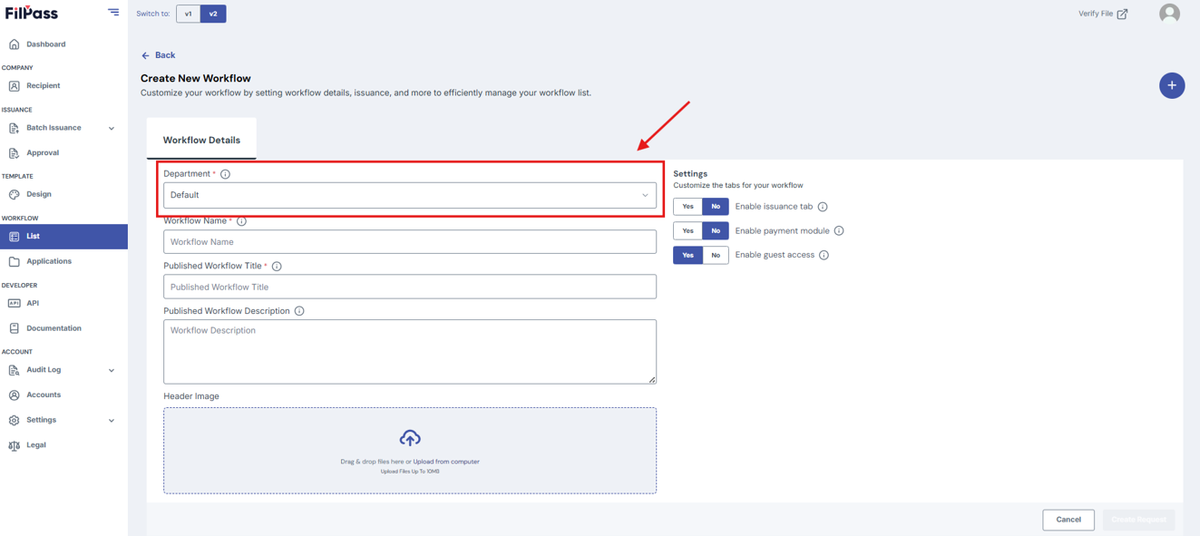Show Enable guest access info icon
Viewport: 1200px width, 536px height.
(x=824, y=255)
